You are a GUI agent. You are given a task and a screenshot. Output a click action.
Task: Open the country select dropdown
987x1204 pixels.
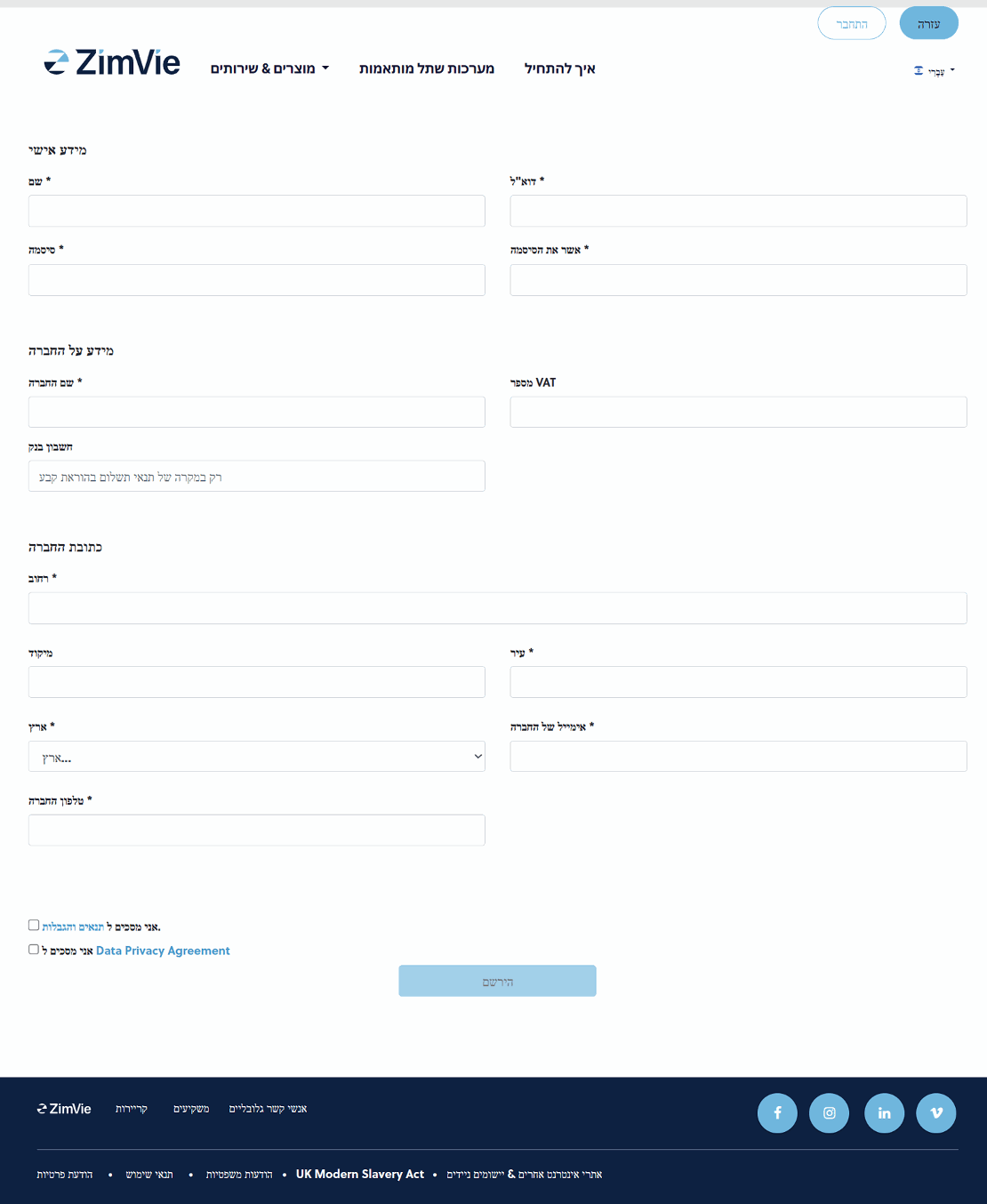tap(256, 757)
